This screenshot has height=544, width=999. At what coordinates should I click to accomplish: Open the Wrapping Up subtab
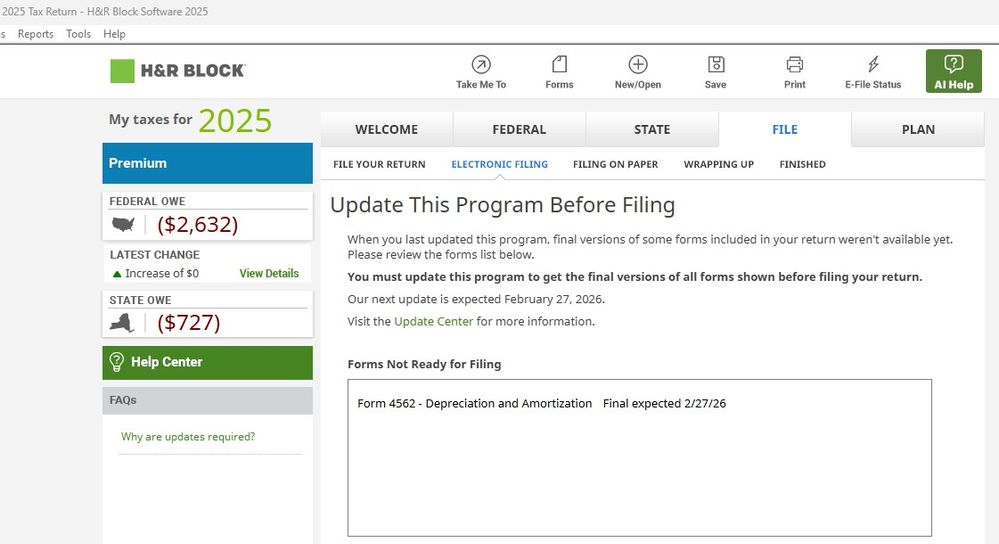(718, 164)
